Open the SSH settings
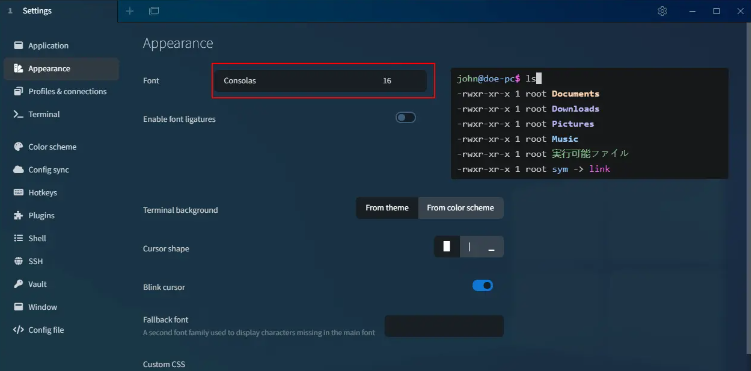Image resolution: width=751 pixels, height=371 pixels. 61,261
